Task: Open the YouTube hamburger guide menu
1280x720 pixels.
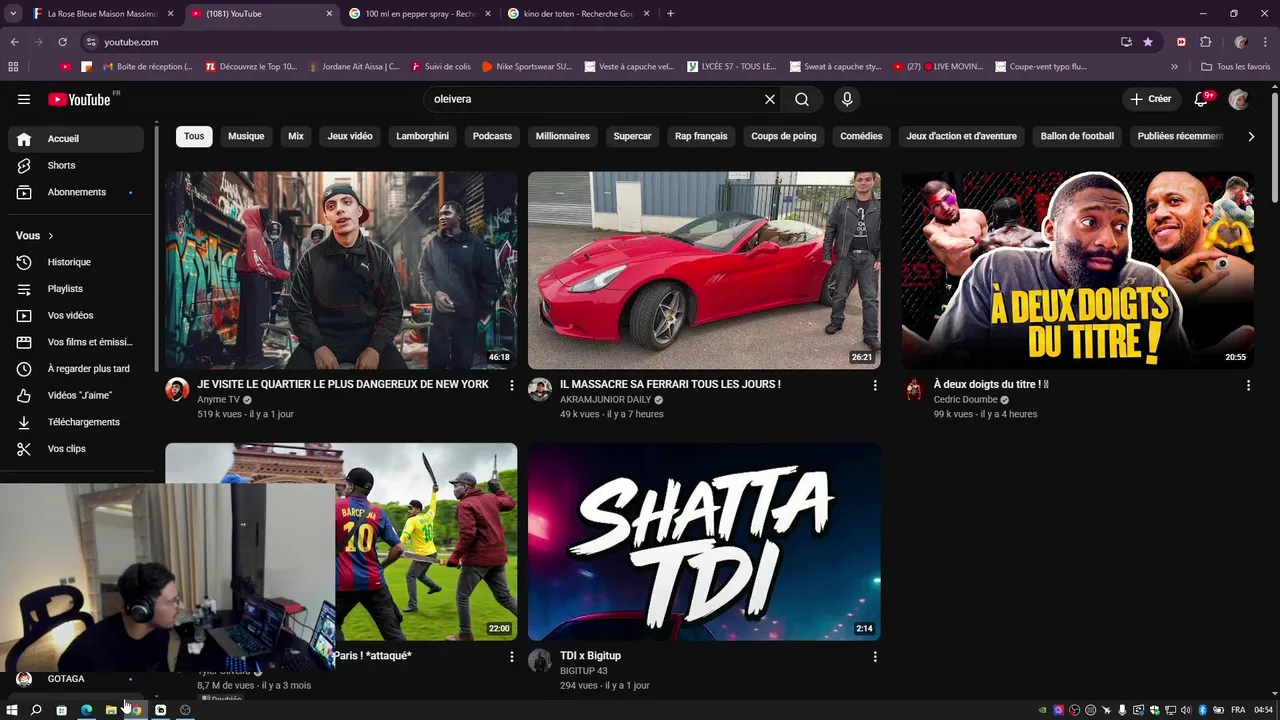Action: tap(24, 99)
